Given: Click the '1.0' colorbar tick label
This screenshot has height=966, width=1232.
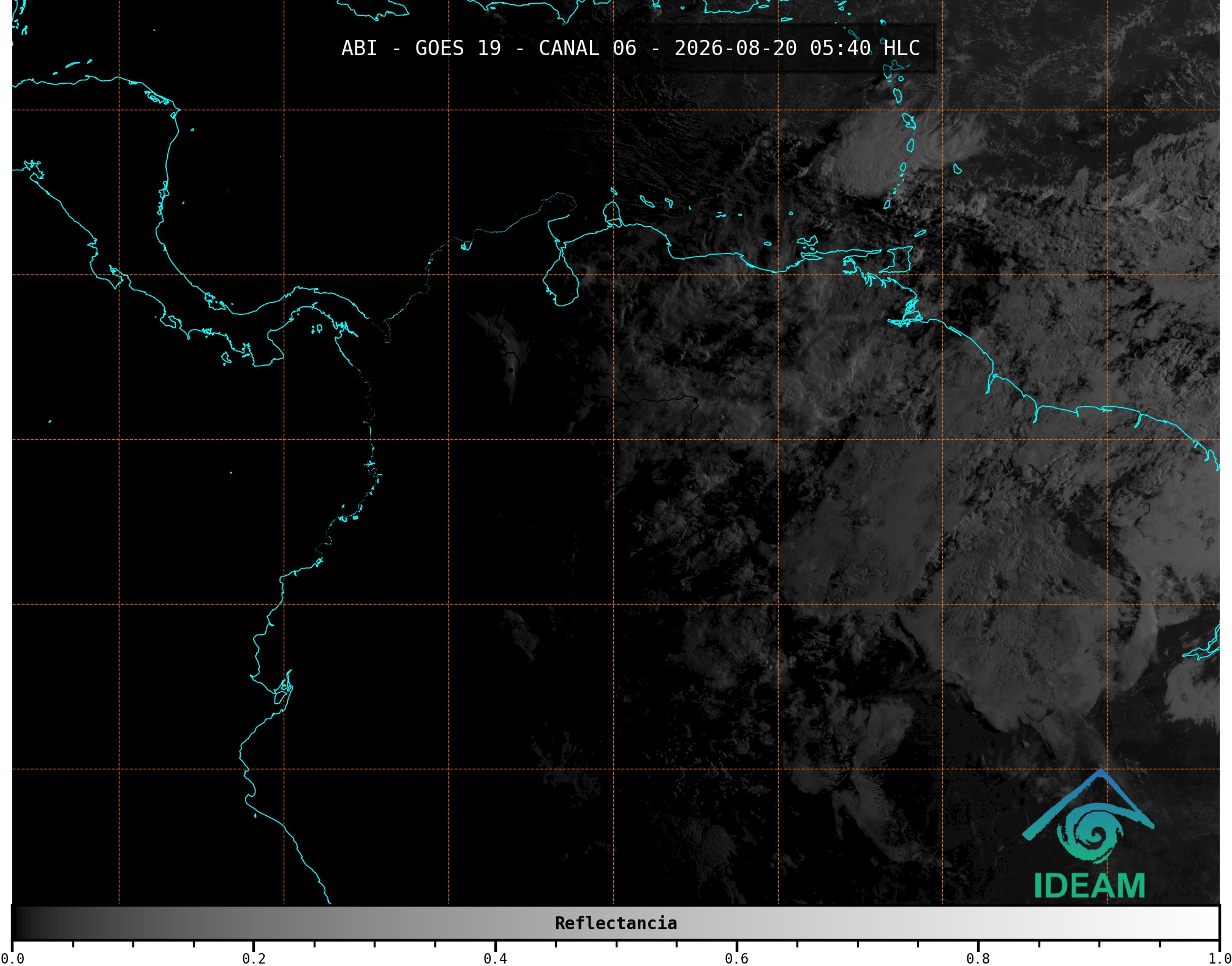Looking at the screenshot, I should (x=1219, y=958).
